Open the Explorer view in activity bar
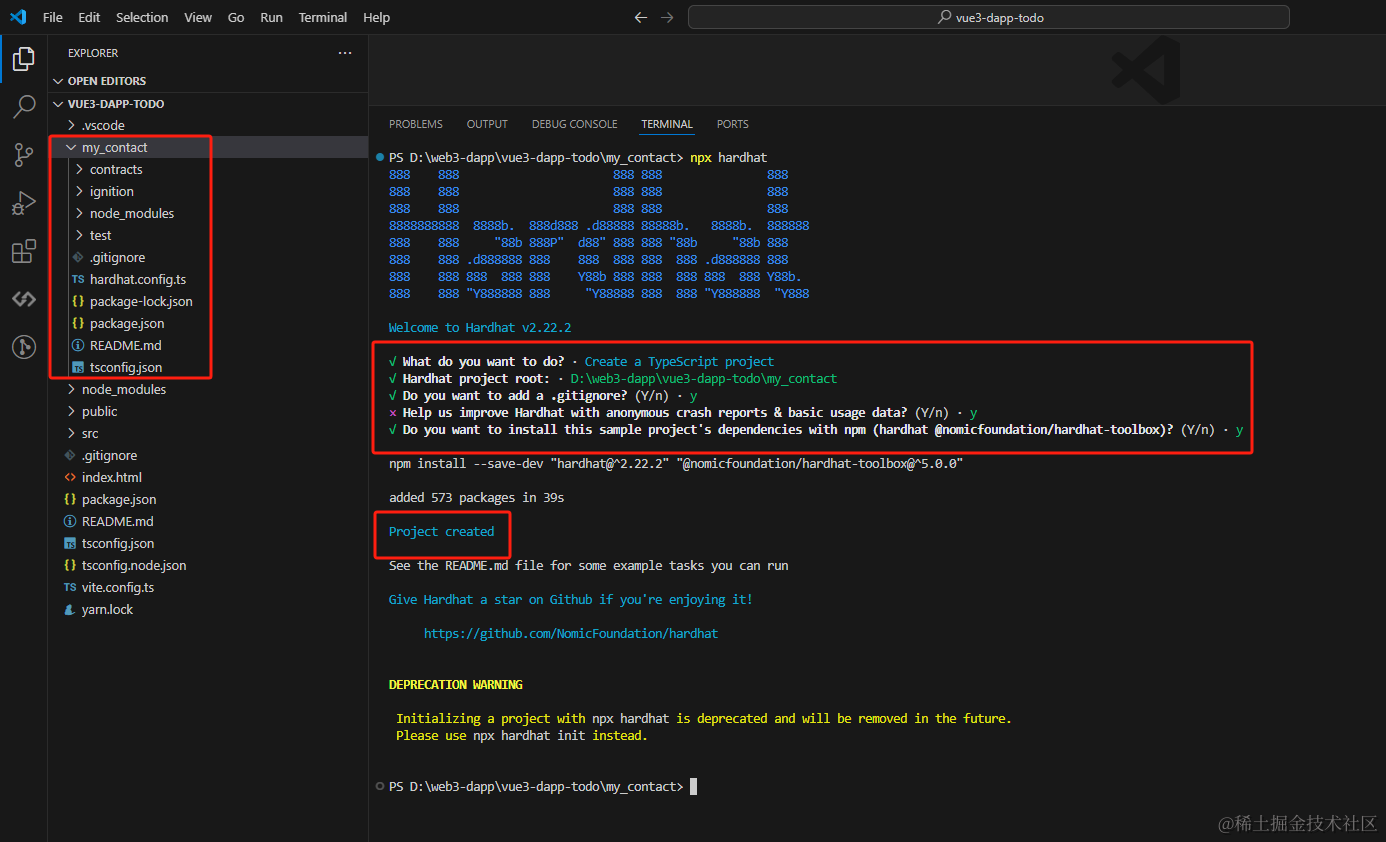 (x=23, y=59)
